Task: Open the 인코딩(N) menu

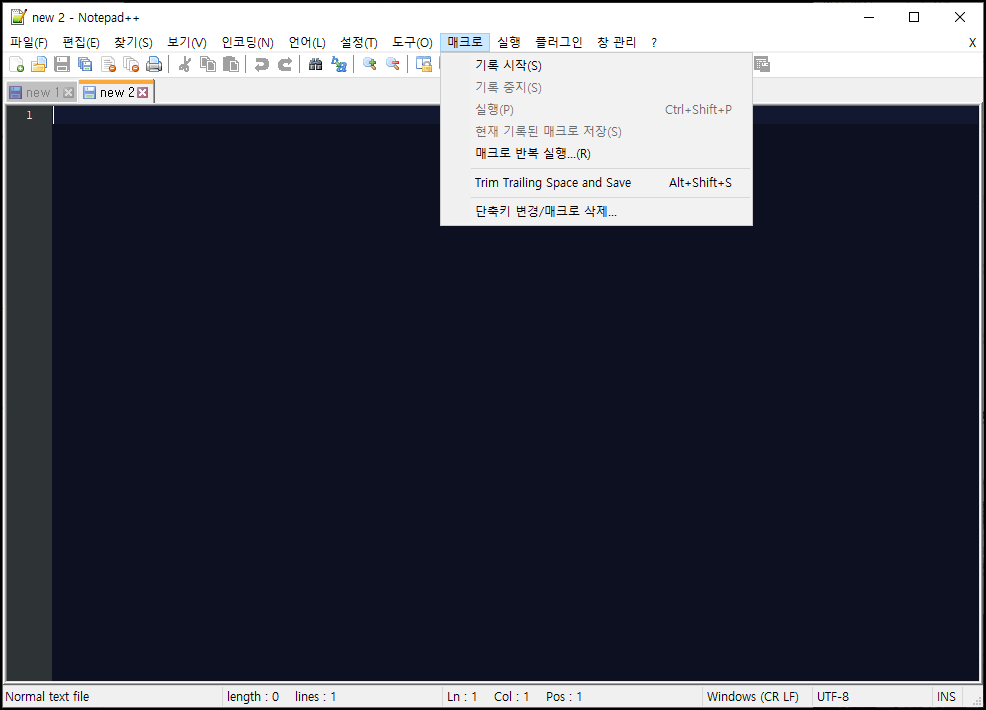Action: [x=248, y=42]
